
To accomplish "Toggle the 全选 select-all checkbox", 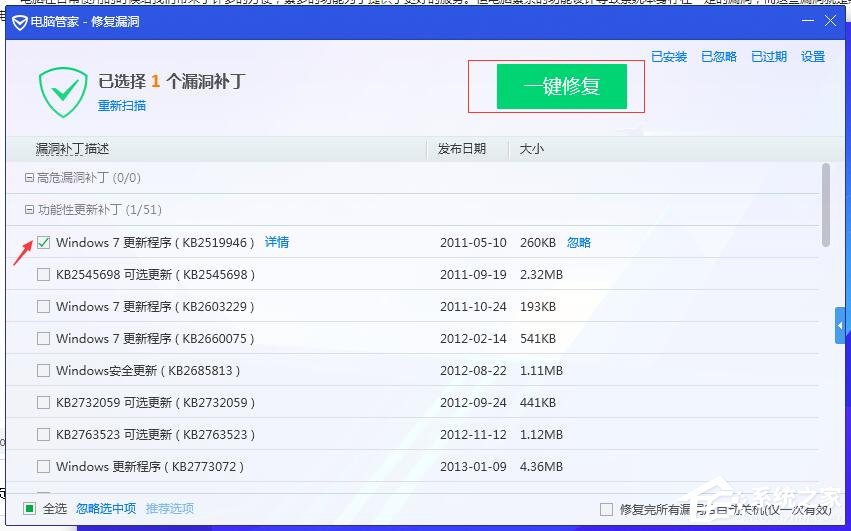I will click(29, 509).
